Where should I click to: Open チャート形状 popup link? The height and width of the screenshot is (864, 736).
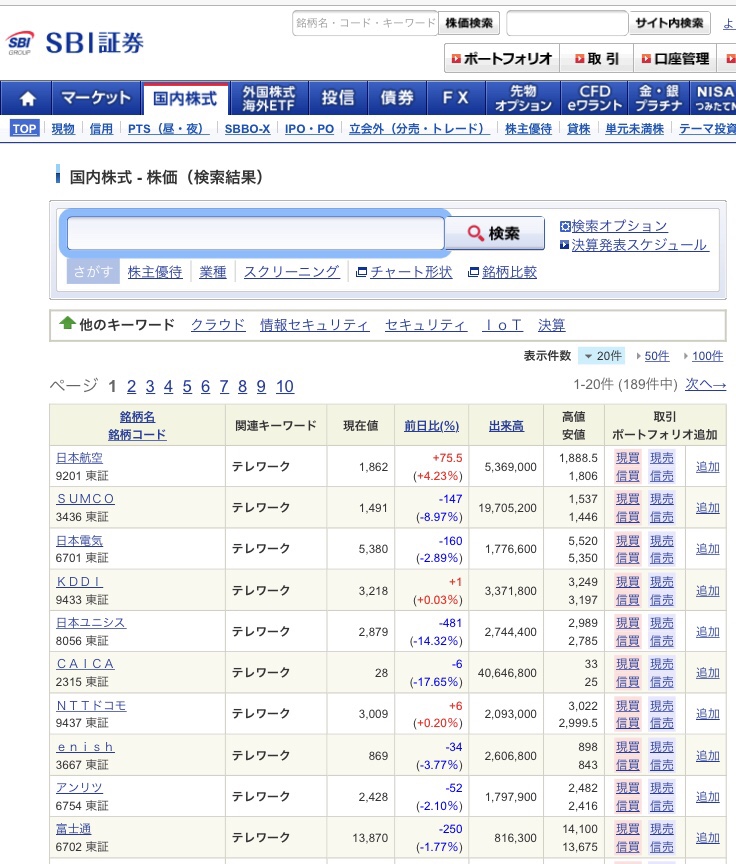404,272
